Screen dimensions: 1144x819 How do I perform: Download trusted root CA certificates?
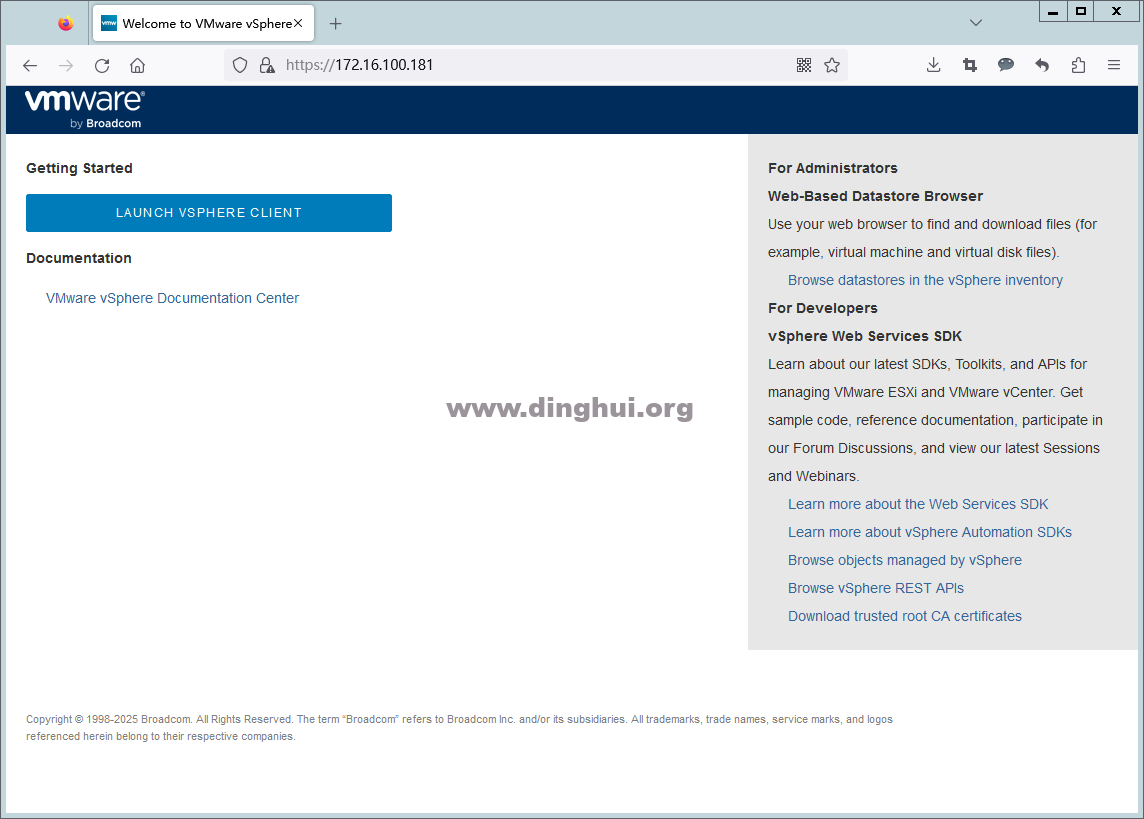click(904, 616)
